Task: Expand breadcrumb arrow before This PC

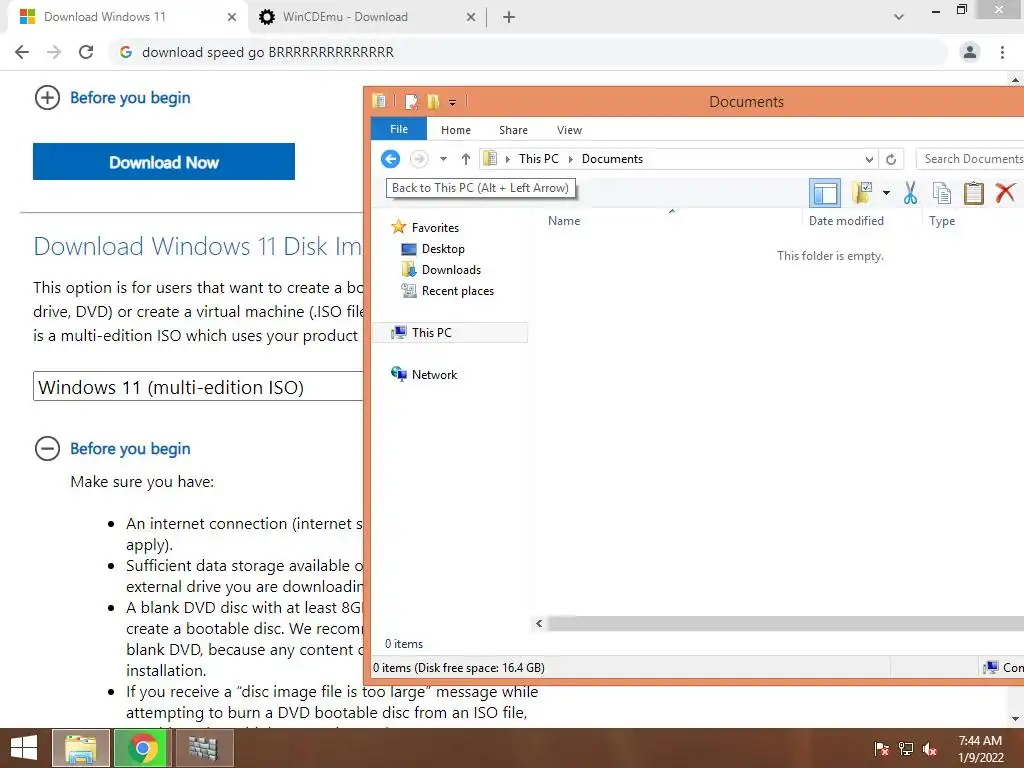Action: tap(507, 159)
